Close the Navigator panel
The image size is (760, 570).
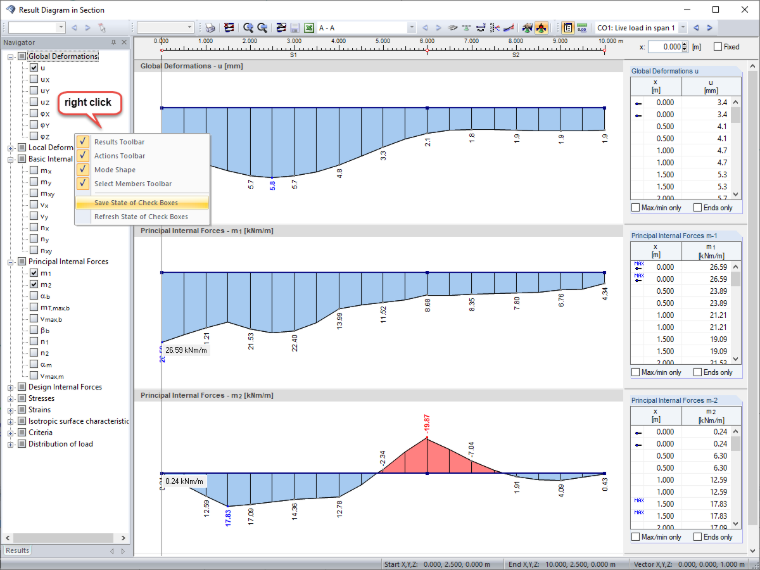pos(124,42)
